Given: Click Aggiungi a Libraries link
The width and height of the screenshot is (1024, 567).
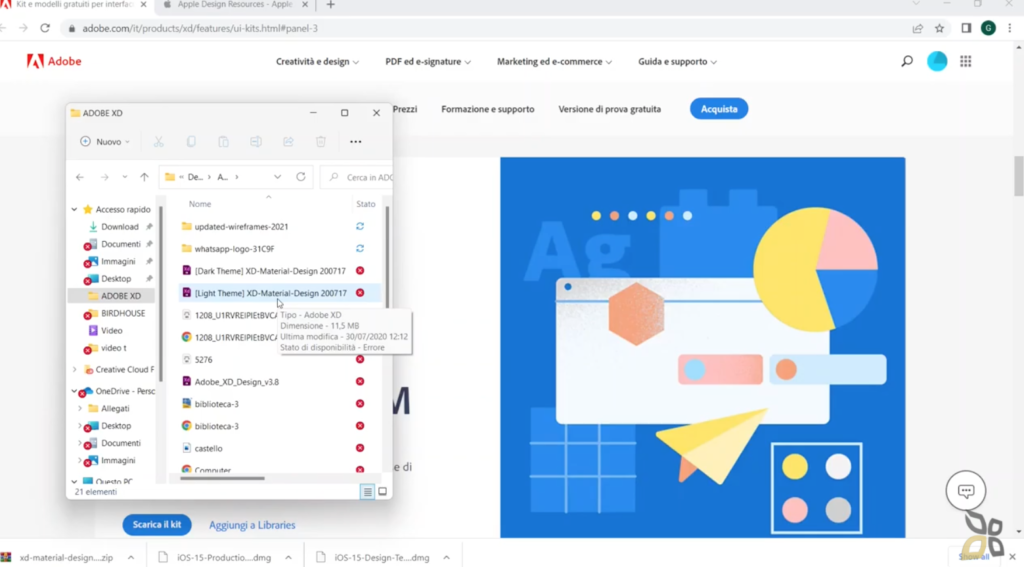Looking at the screenshot, I should point(252,525).
